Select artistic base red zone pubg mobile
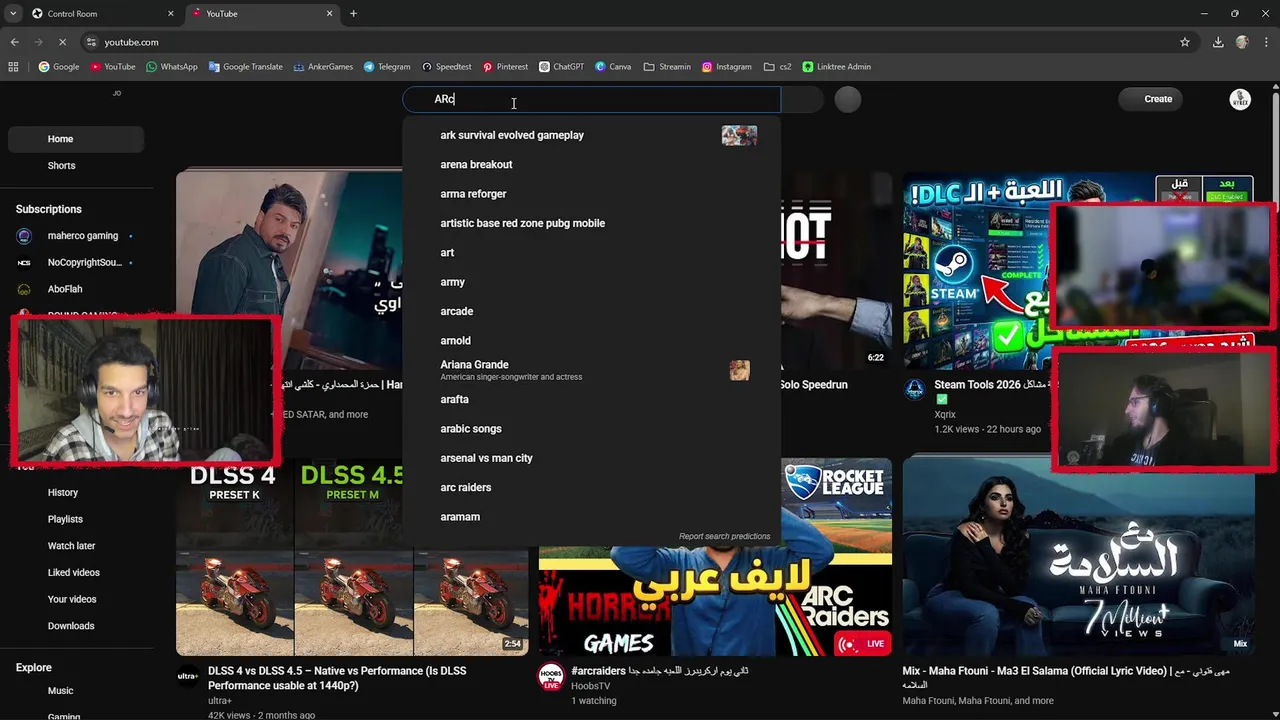1280x720 pixels. click(591, 223)
